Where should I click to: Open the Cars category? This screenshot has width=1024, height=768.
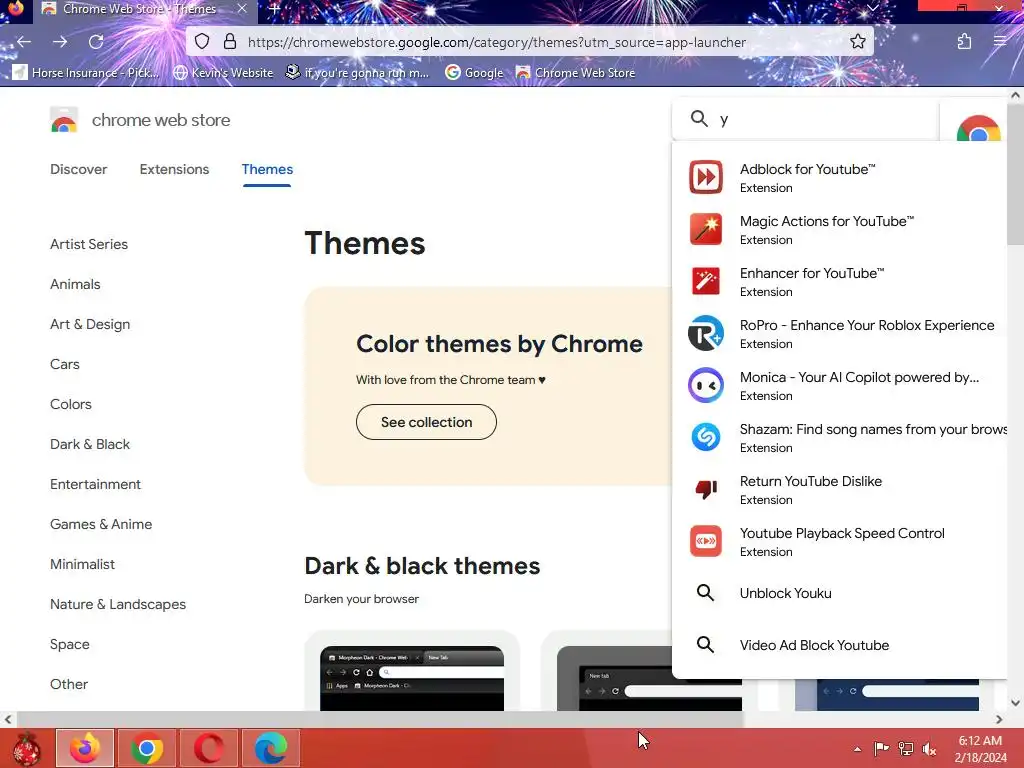65,364
